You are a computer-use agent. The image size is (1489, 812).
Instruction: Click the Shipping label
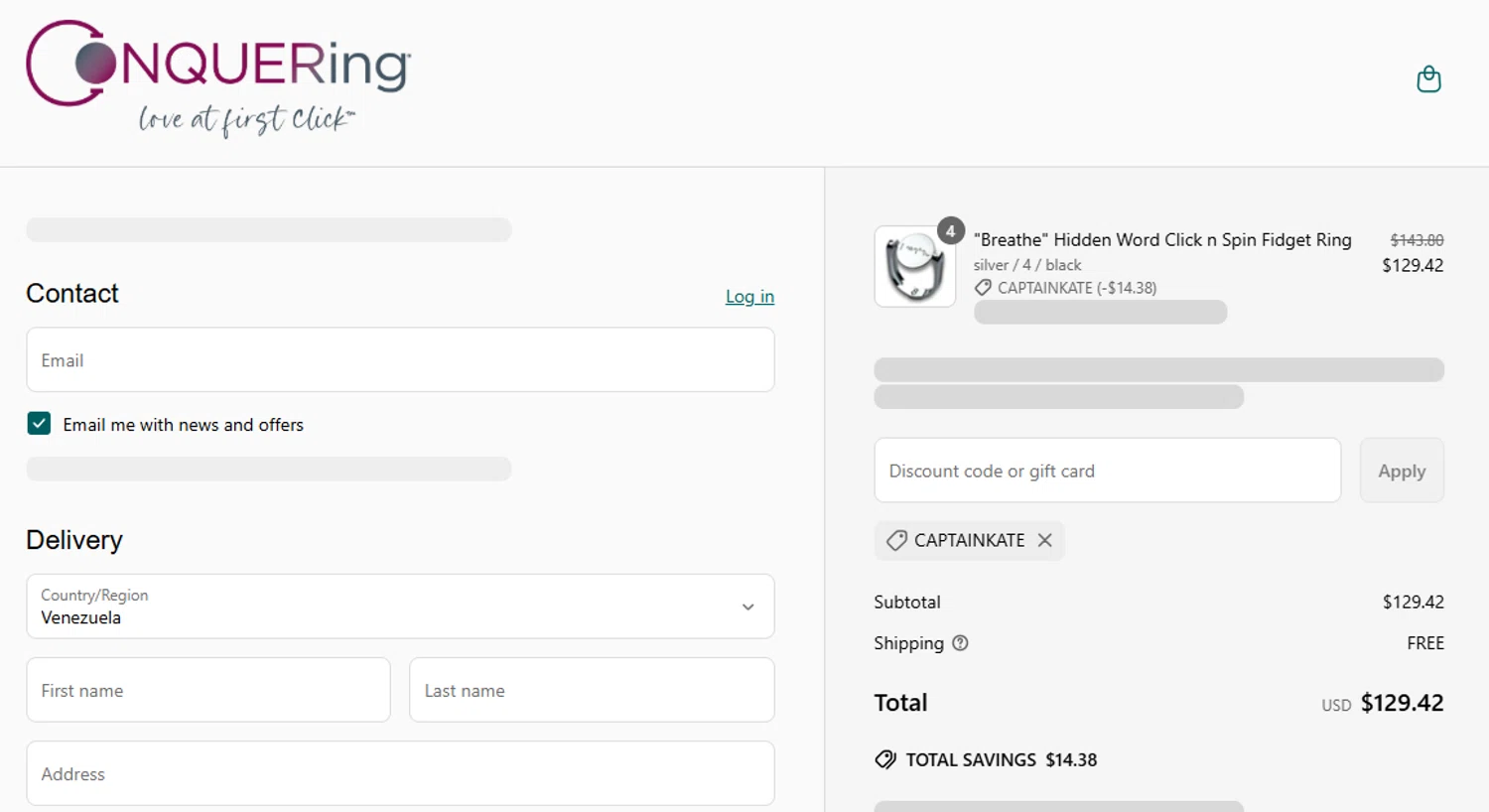(908, 643)
